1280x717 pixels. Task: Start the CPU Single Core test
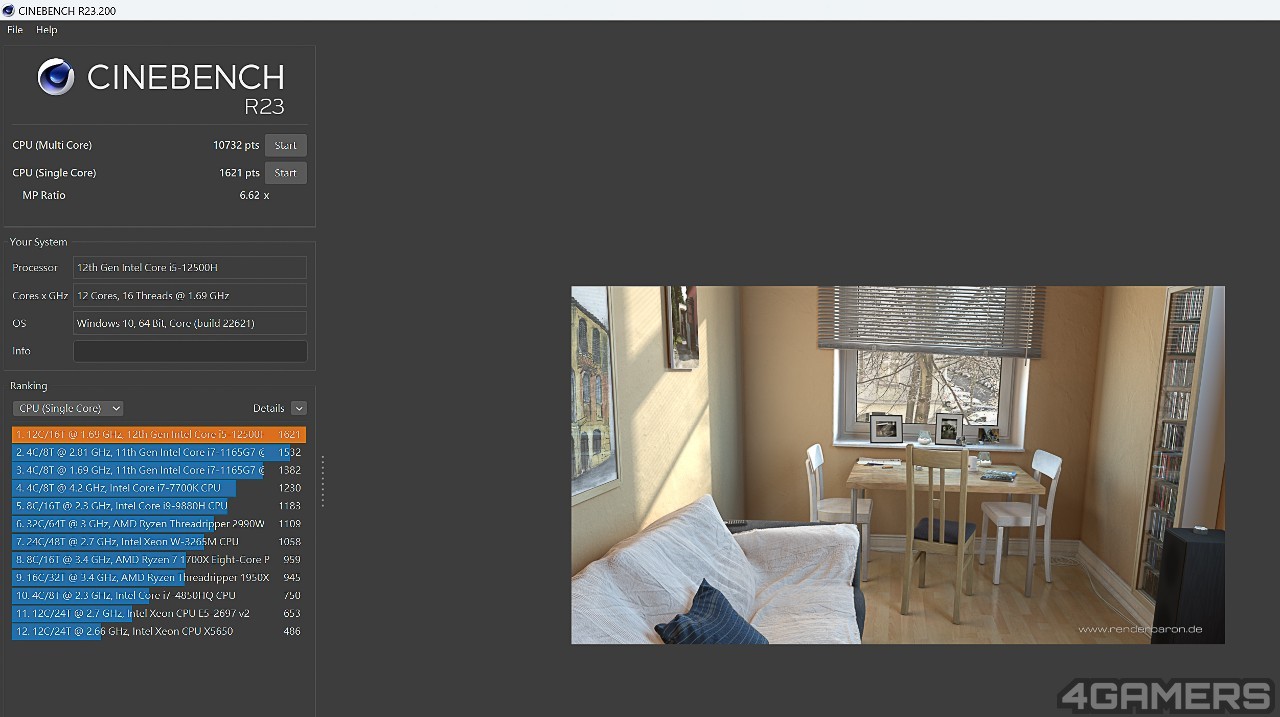click(x=286, y=173)
